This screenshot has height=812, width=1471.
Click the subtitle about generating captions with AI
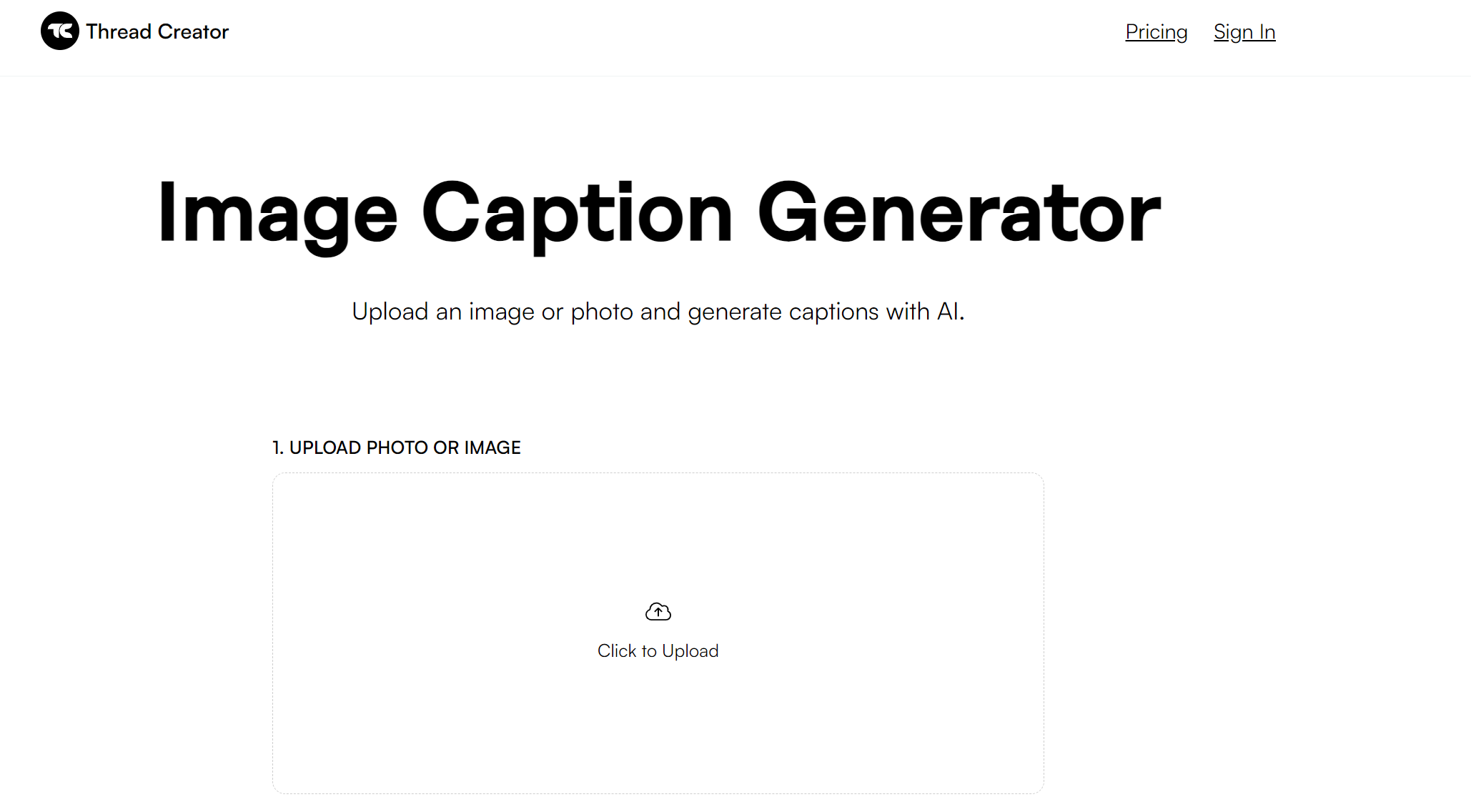pos(658,312)
